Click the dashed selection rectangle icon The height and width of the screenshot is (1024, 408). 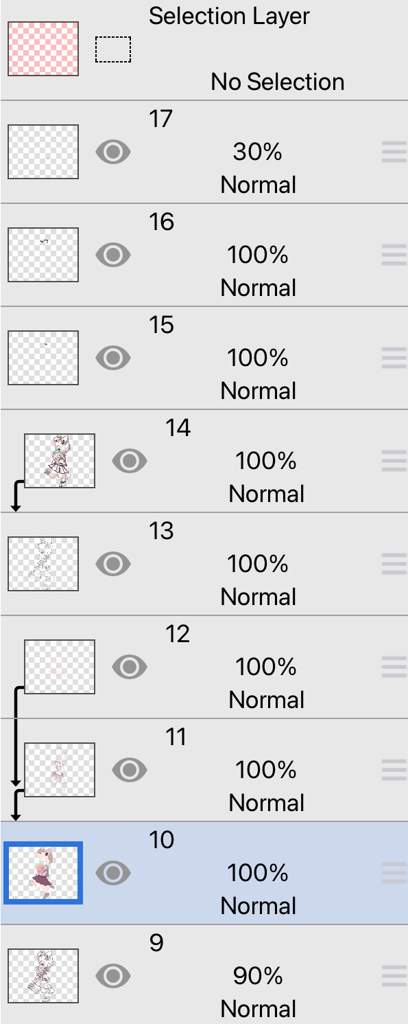pyautogui.click(x=113, y=50)
